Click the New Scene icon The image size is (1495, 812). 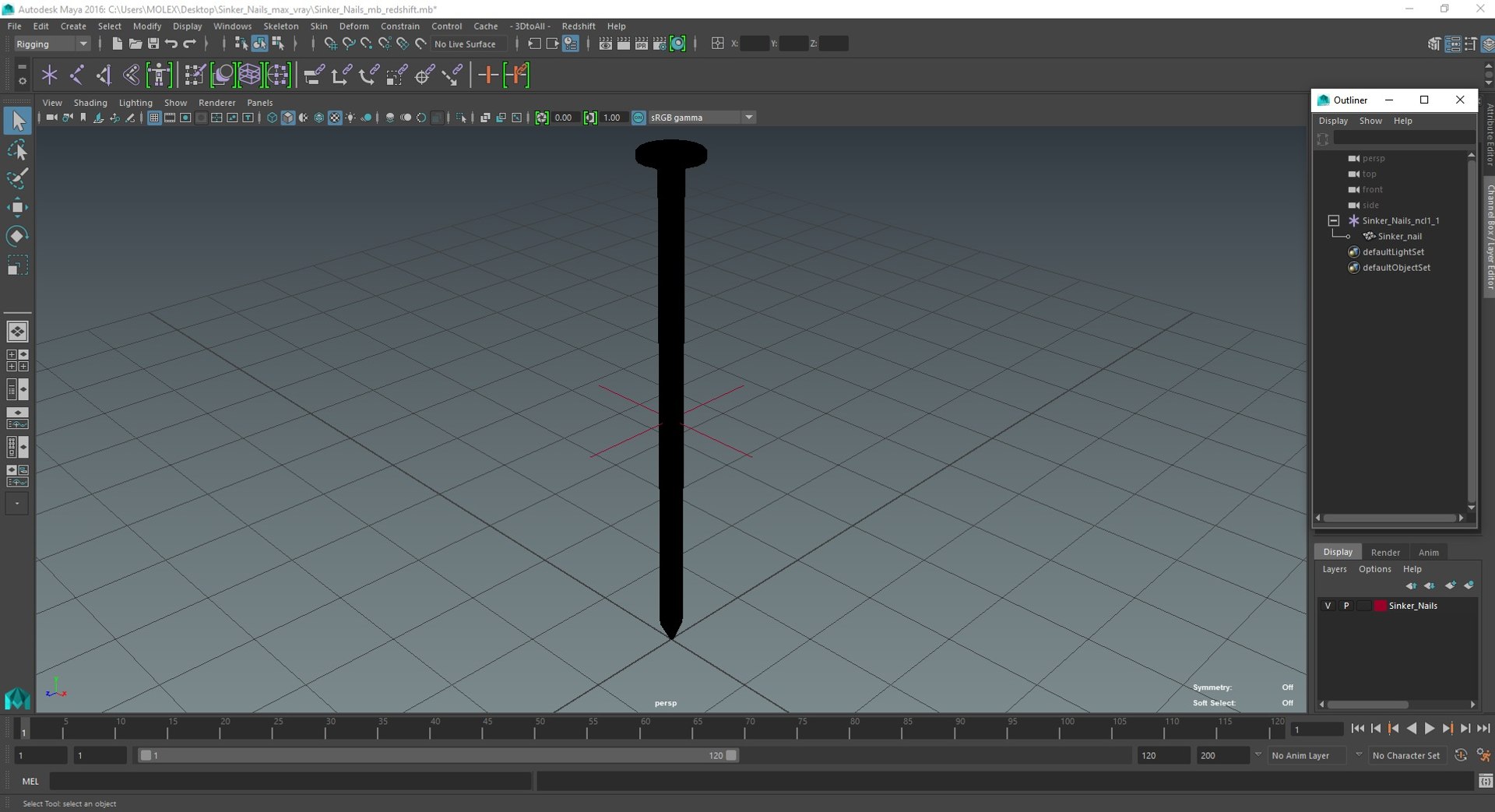(117, 44)
